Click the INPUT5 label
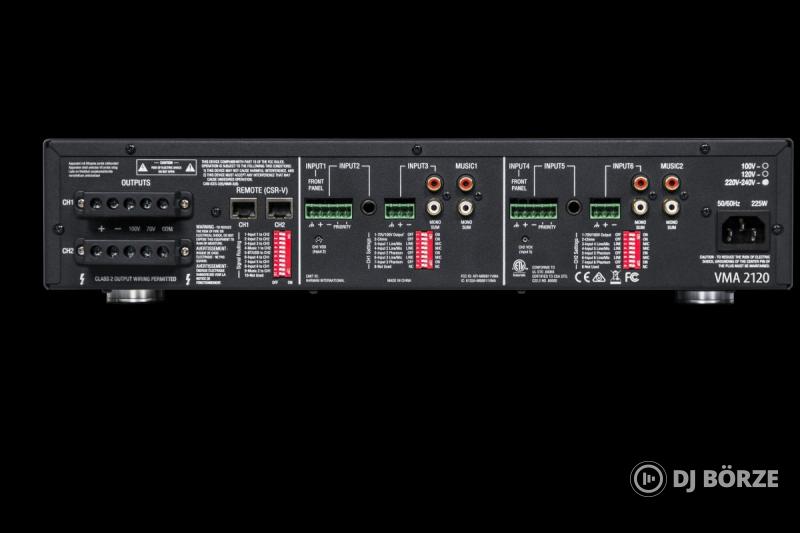This screenshot has height=533, width=800. [555, 166]
